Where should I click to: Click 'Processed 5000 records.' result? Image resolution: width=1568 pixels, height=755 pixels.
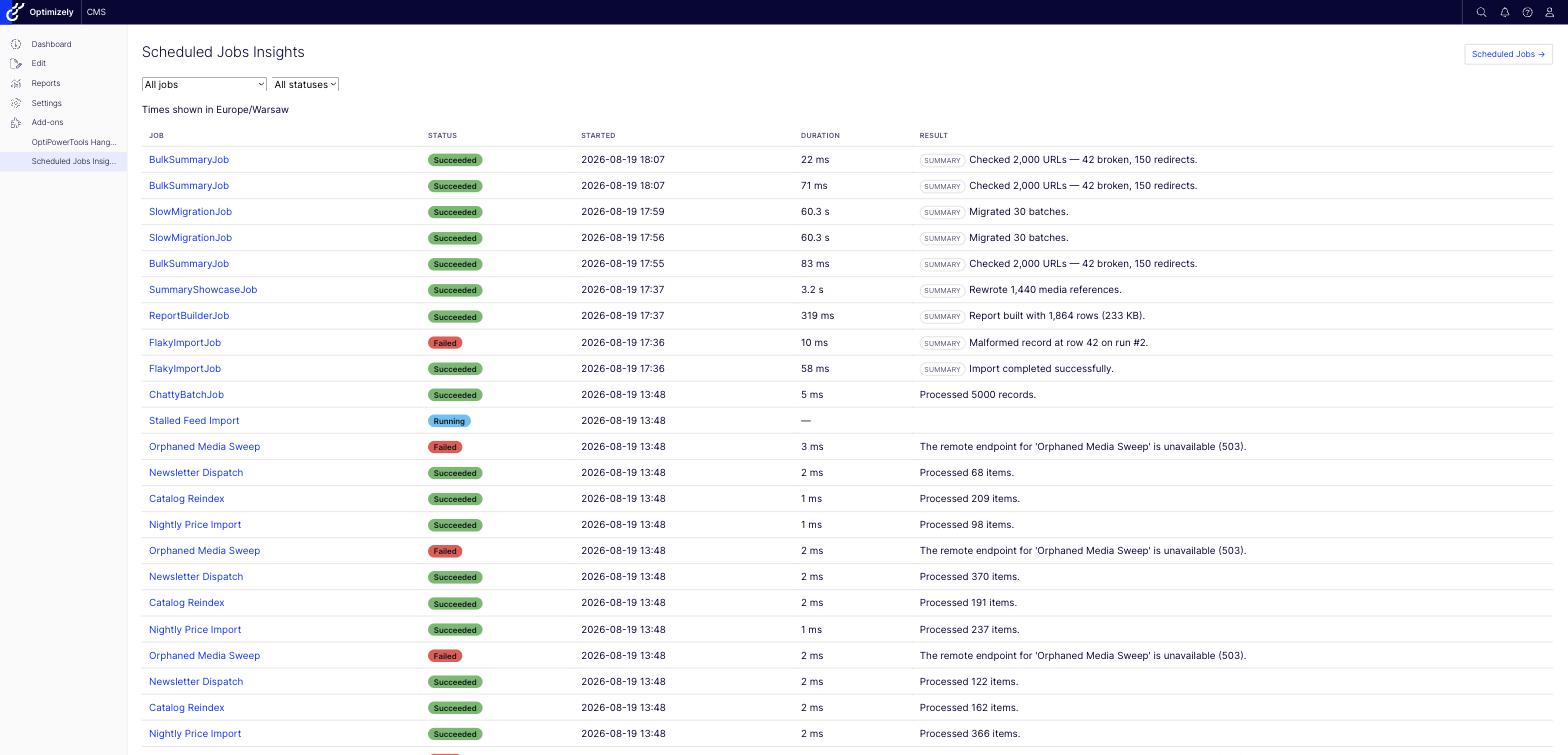[x=978, y=395]
